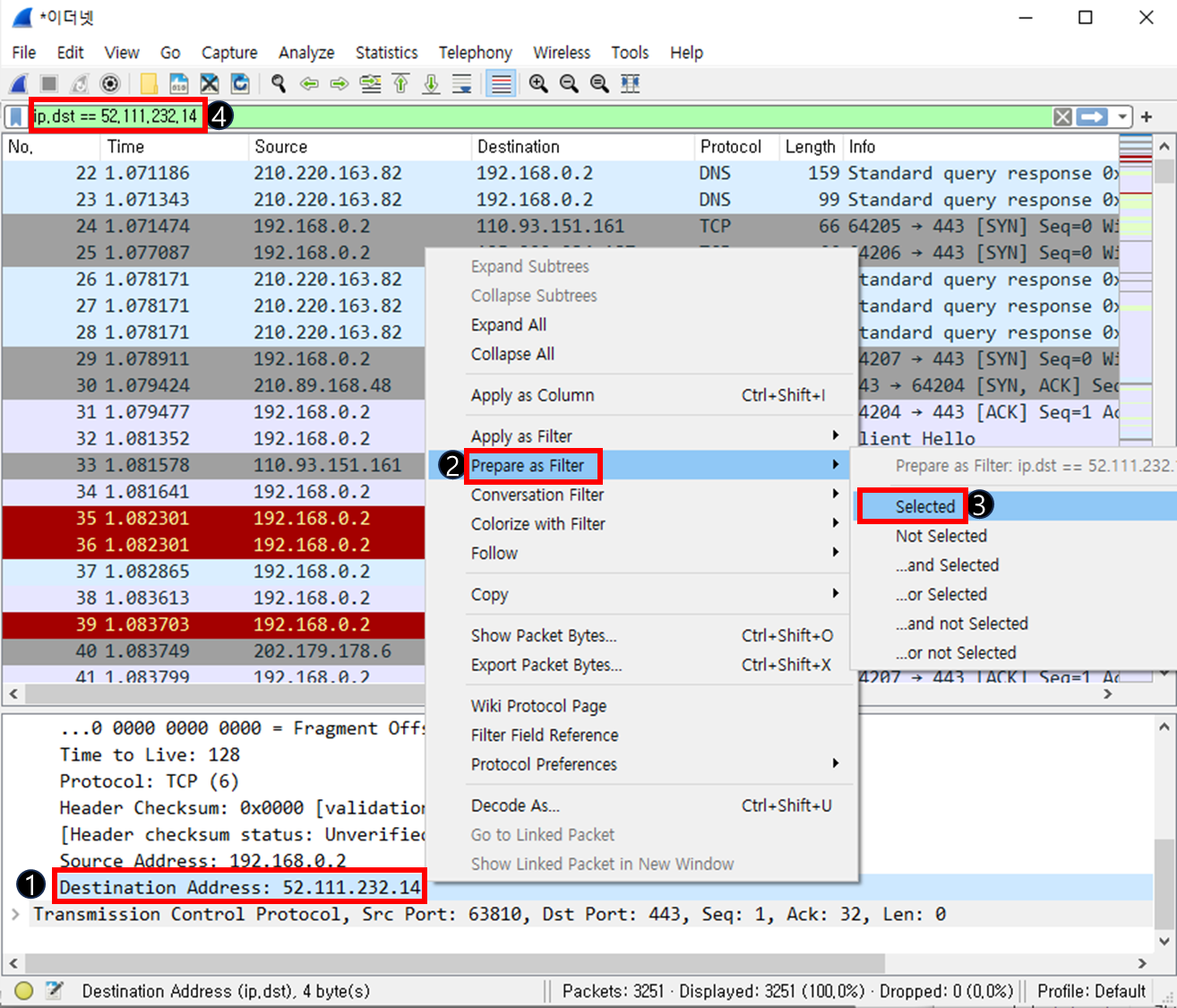The width and height of the screenshot is (1177, 1008).
Task: Start capturing packets with the shark fin icon
Action: [x=19, y=84]
